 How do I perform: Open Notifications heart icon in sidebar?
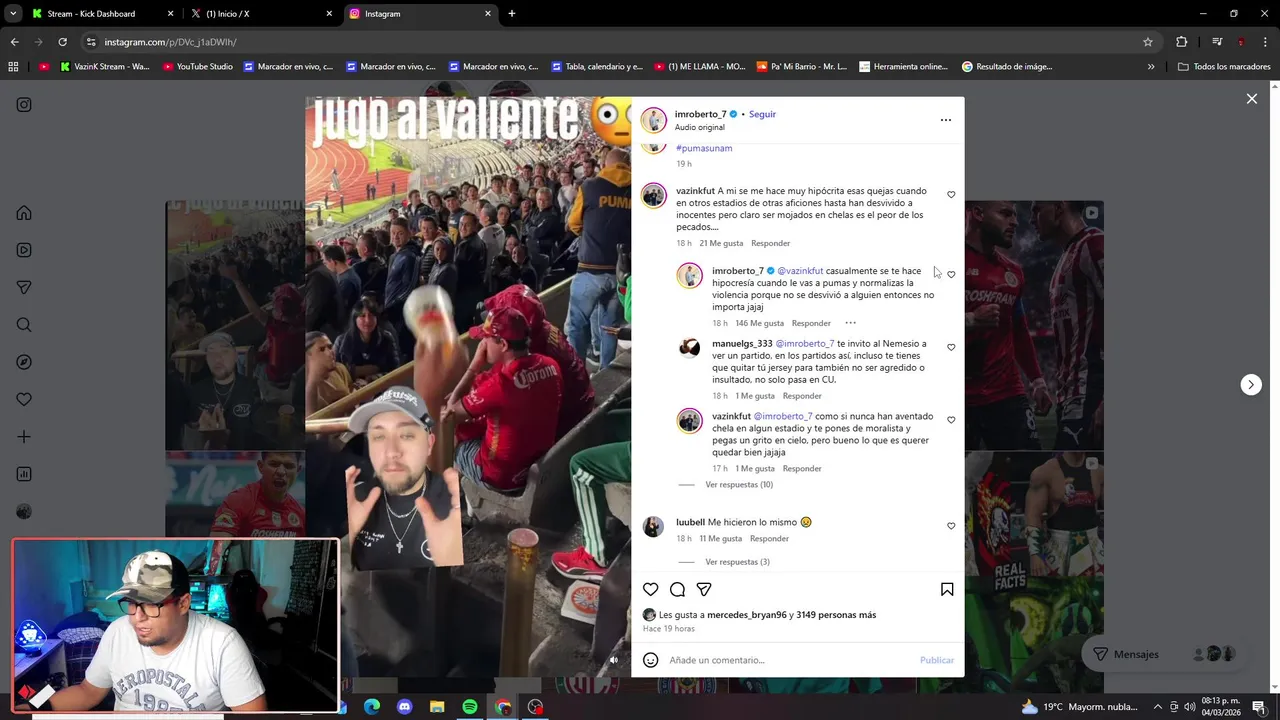click(24, 399)
